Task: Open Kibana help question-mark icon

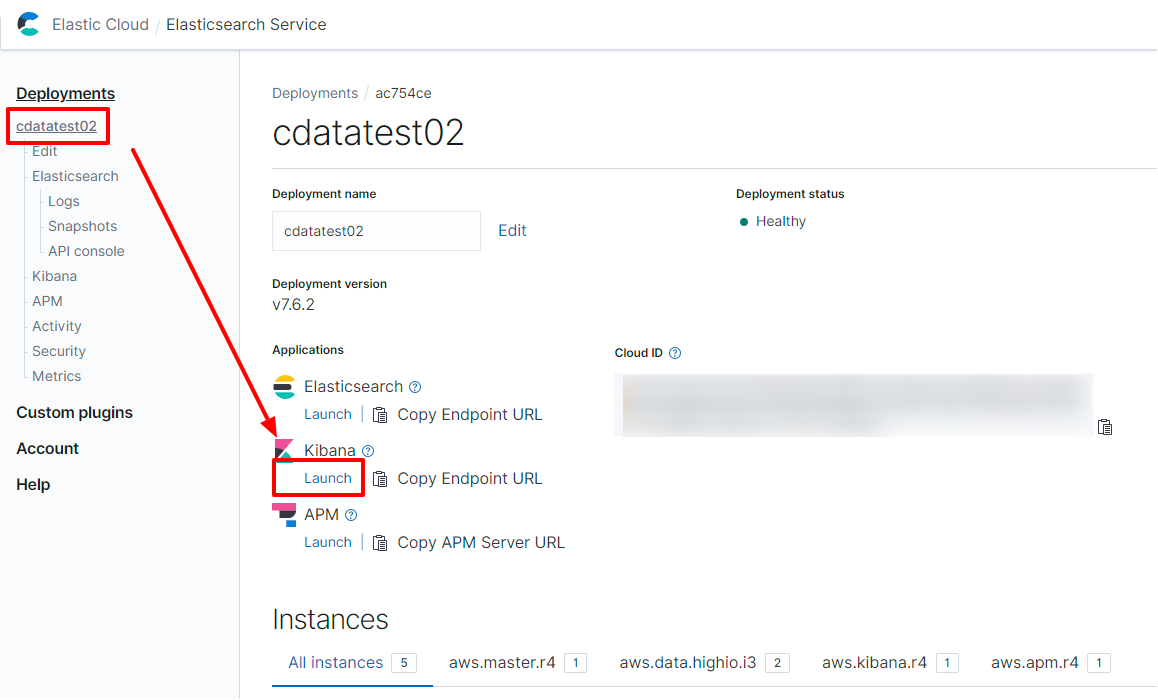Action: 368,451
